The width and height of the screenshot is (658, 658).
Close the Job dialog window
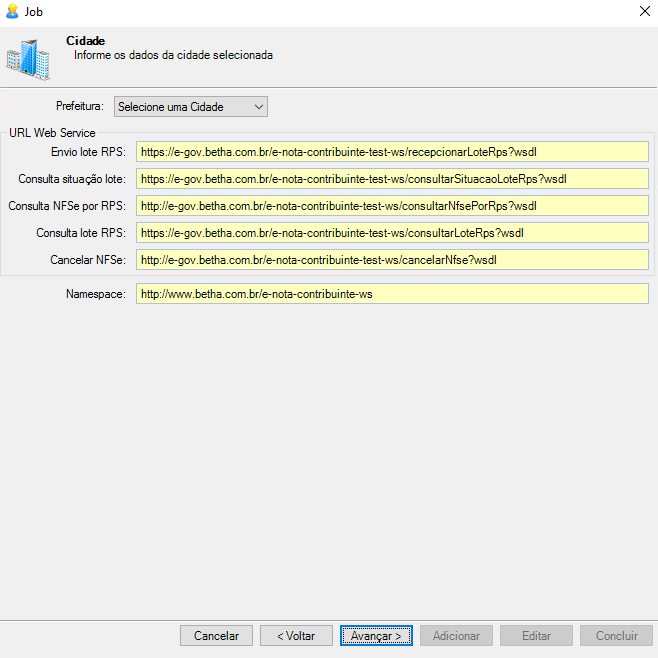[643, 11]
